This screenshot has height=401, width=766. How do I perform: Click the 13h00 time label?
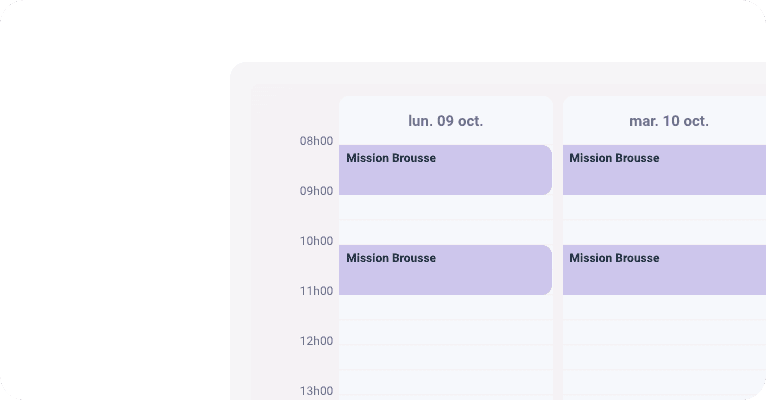click(x=316, y=391)
